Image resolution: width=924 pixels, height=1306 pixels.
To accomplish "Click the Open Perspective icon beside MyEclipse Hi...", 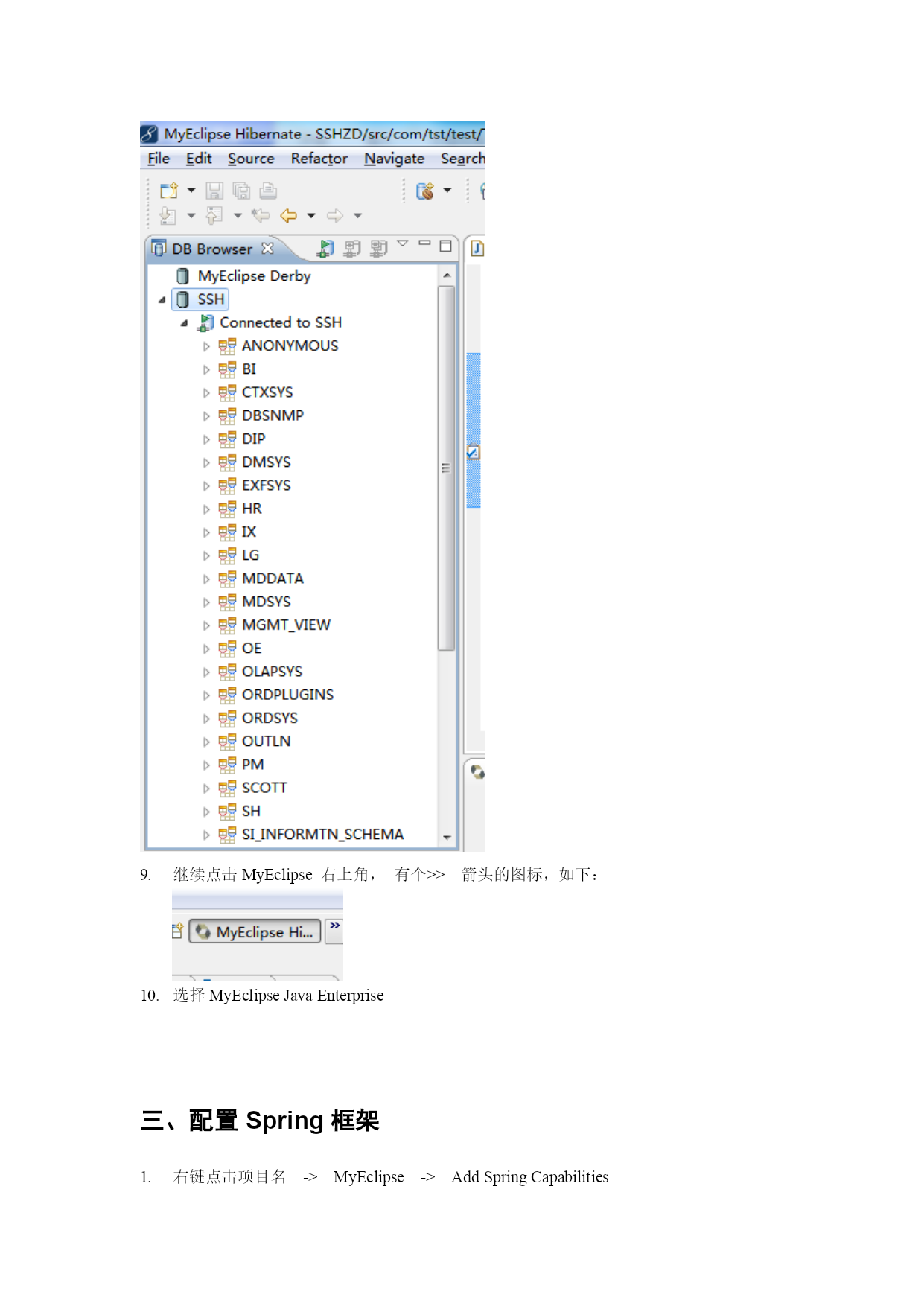I will (x=177, y=931).
